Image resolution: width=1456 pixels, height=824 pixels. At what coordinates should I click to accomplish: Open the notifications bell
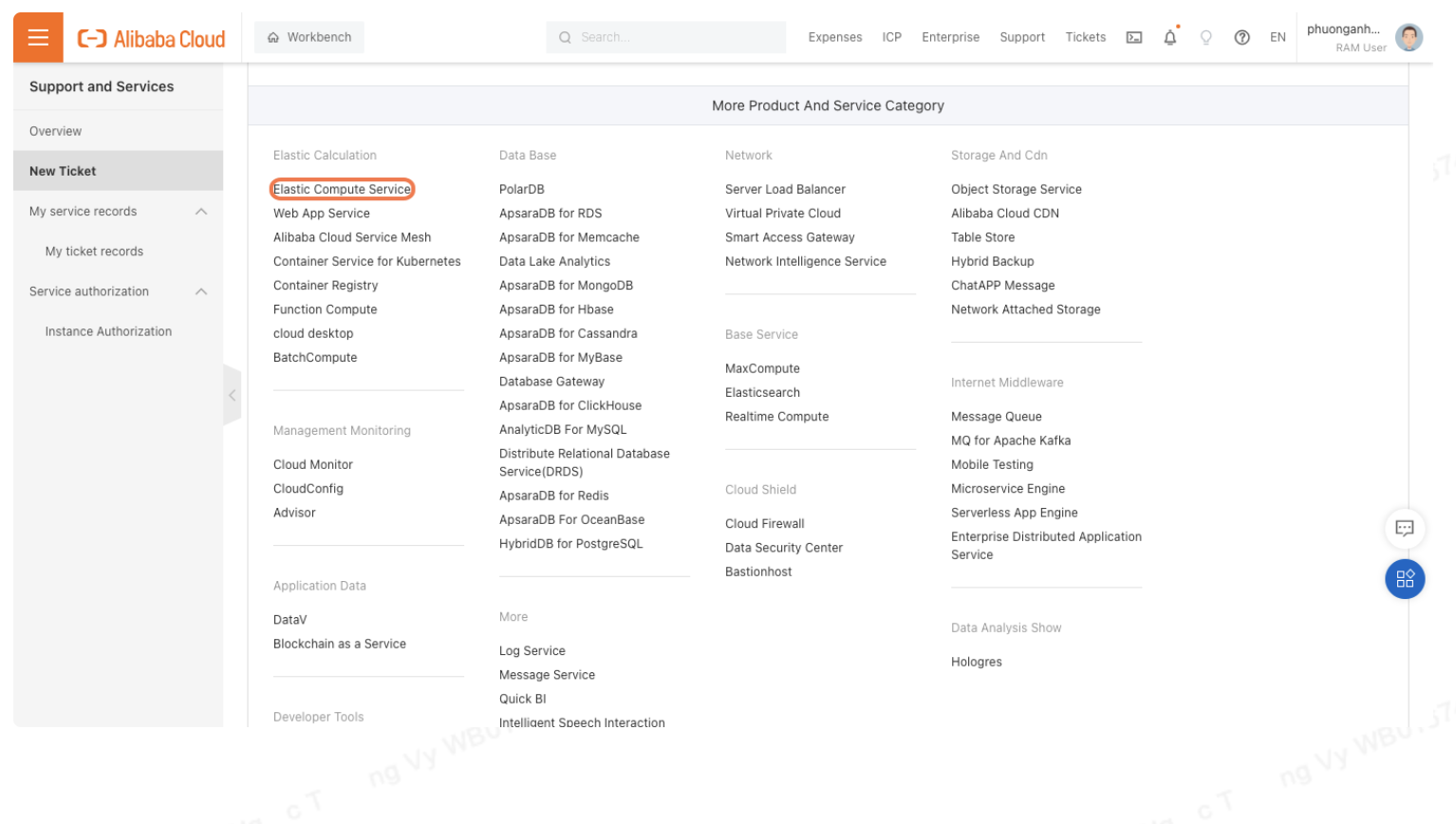click(x=1169, y=38)
